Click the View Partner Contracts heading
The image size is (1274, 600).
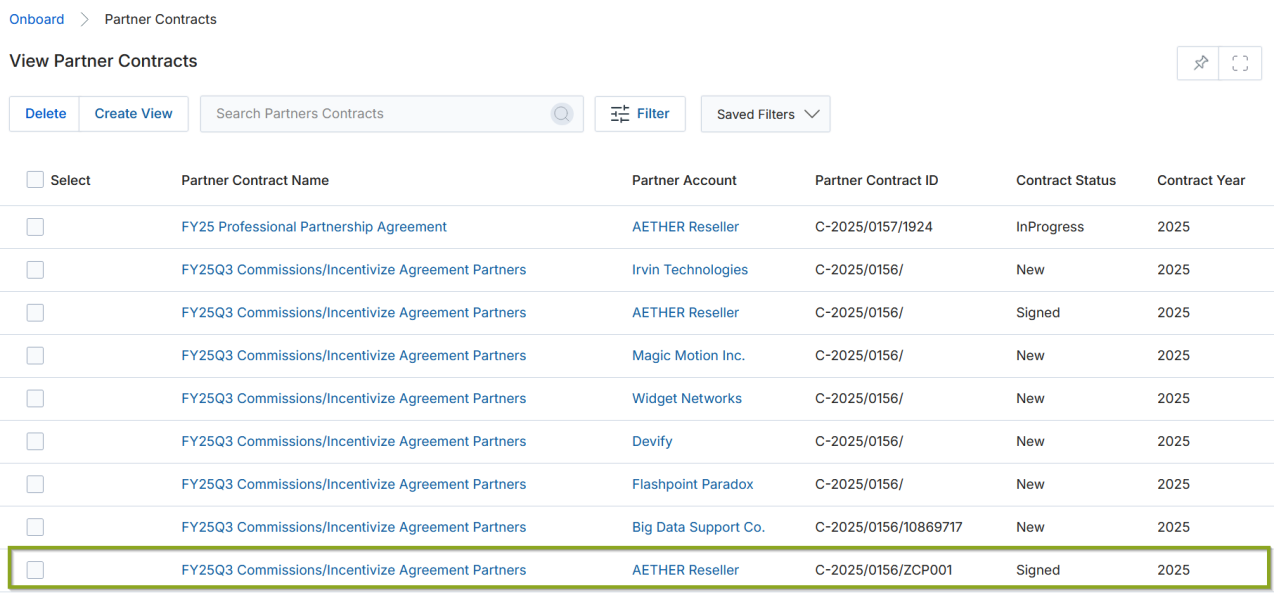(x=103, y=61)
